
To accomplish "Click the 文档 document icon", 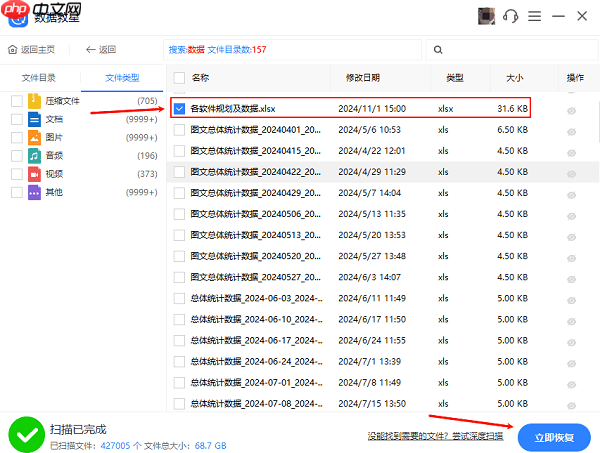I will 34,119.
